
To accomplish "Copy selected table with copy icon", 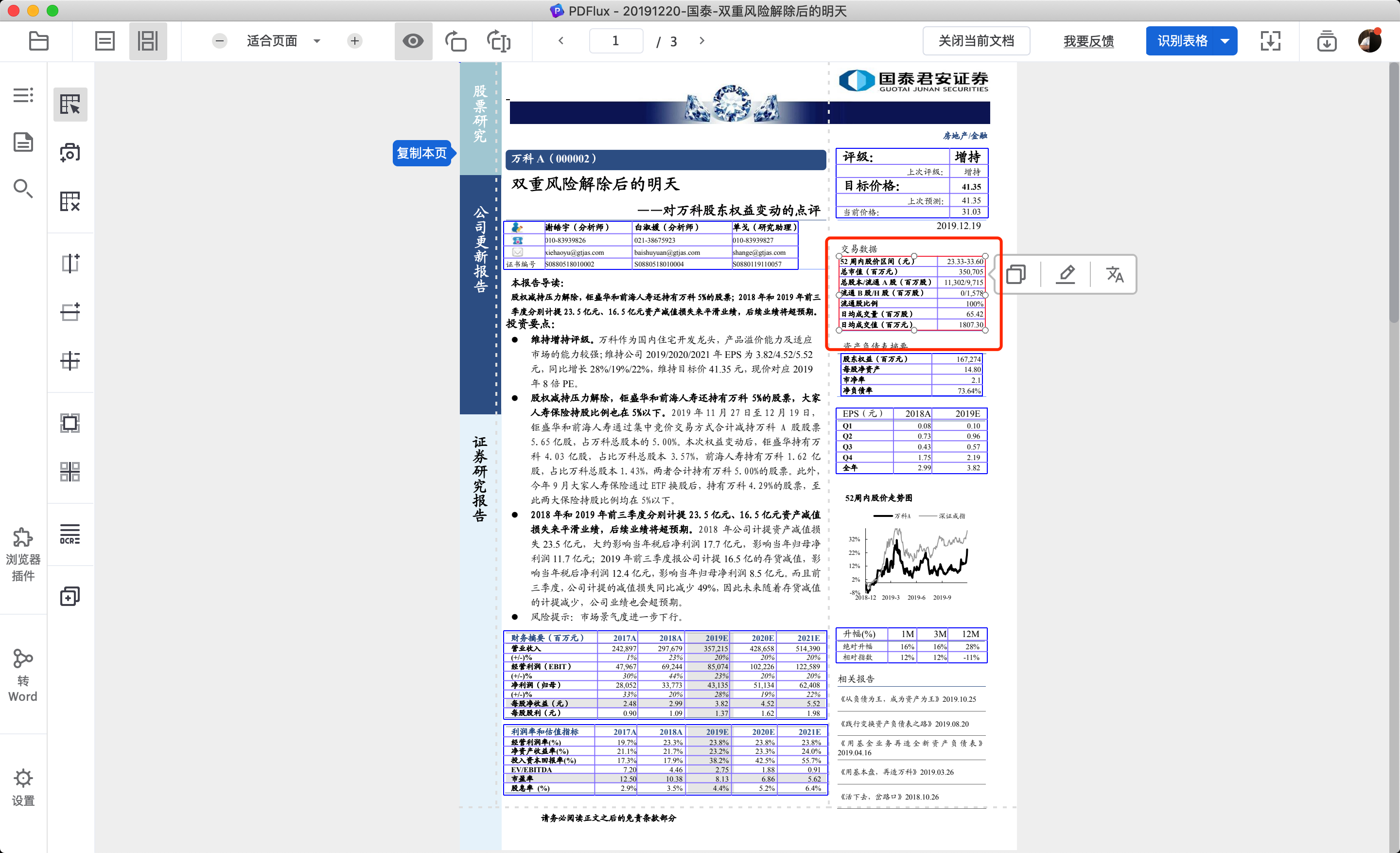I will (x=1016, y=274).
